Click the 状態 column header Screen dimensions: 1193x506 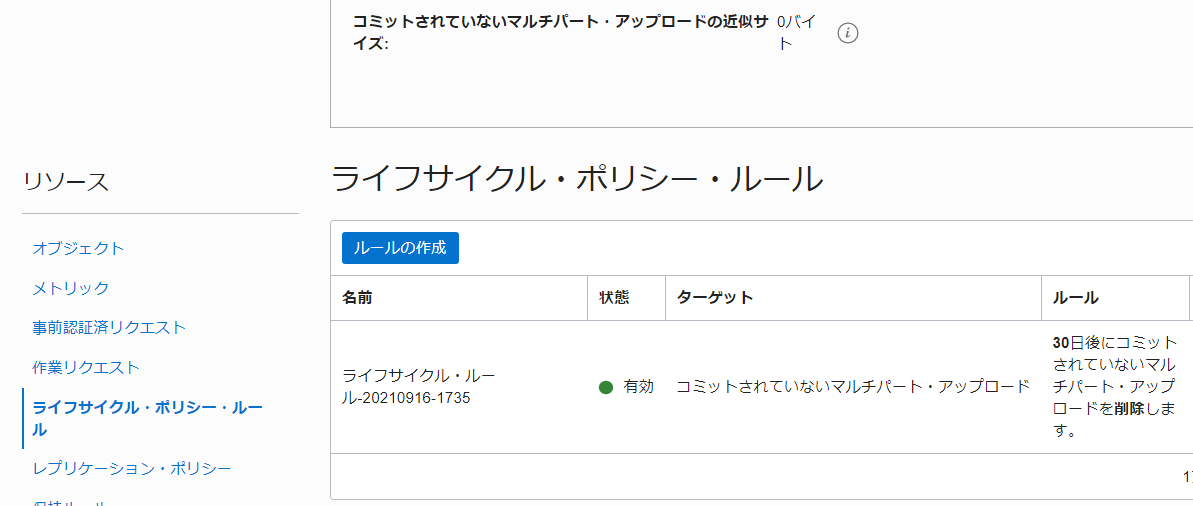point(614,298)
